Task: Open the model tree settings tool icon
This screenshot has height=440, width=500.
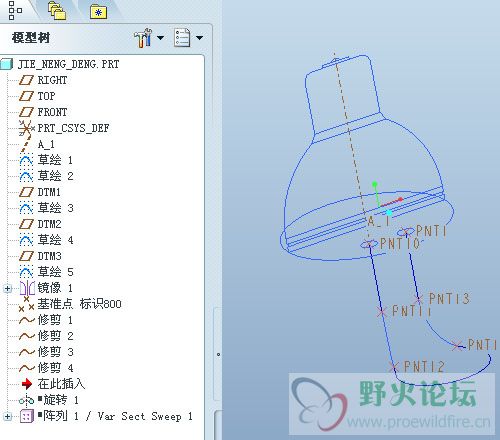Action: click(x=143, y=38)
